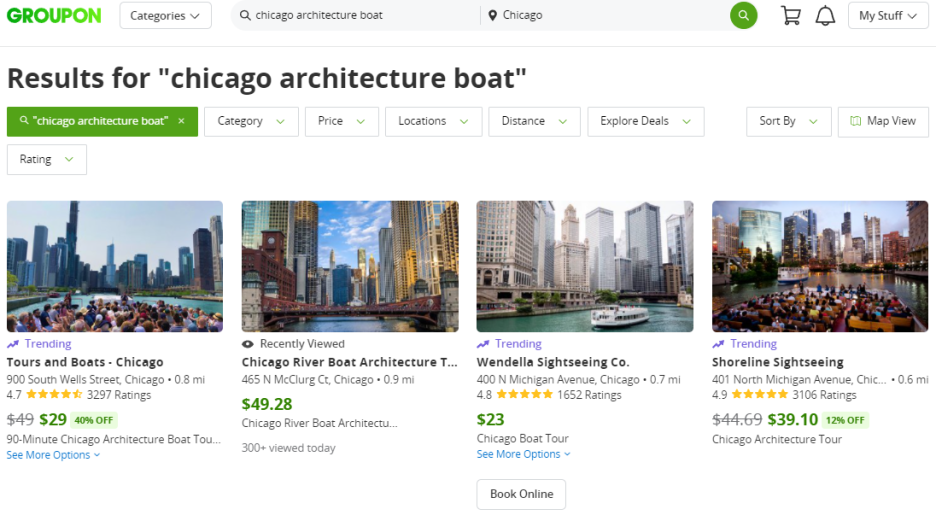This screenshot has width=936, height=515.
Task: Expand See More Options under Tours and Boats
Action: 53,455
